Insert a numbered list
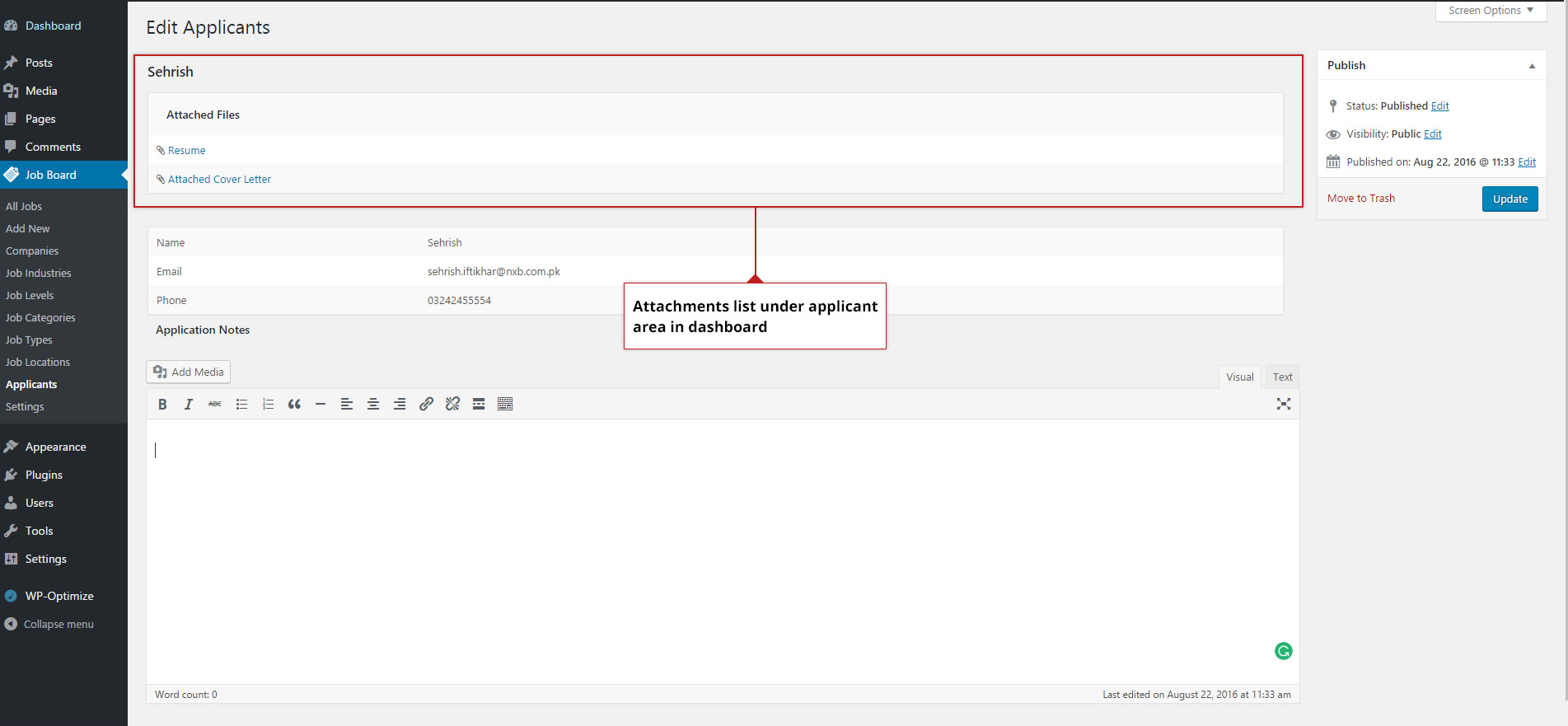Screen dimensions: 1568x726 tap(268, 404)
